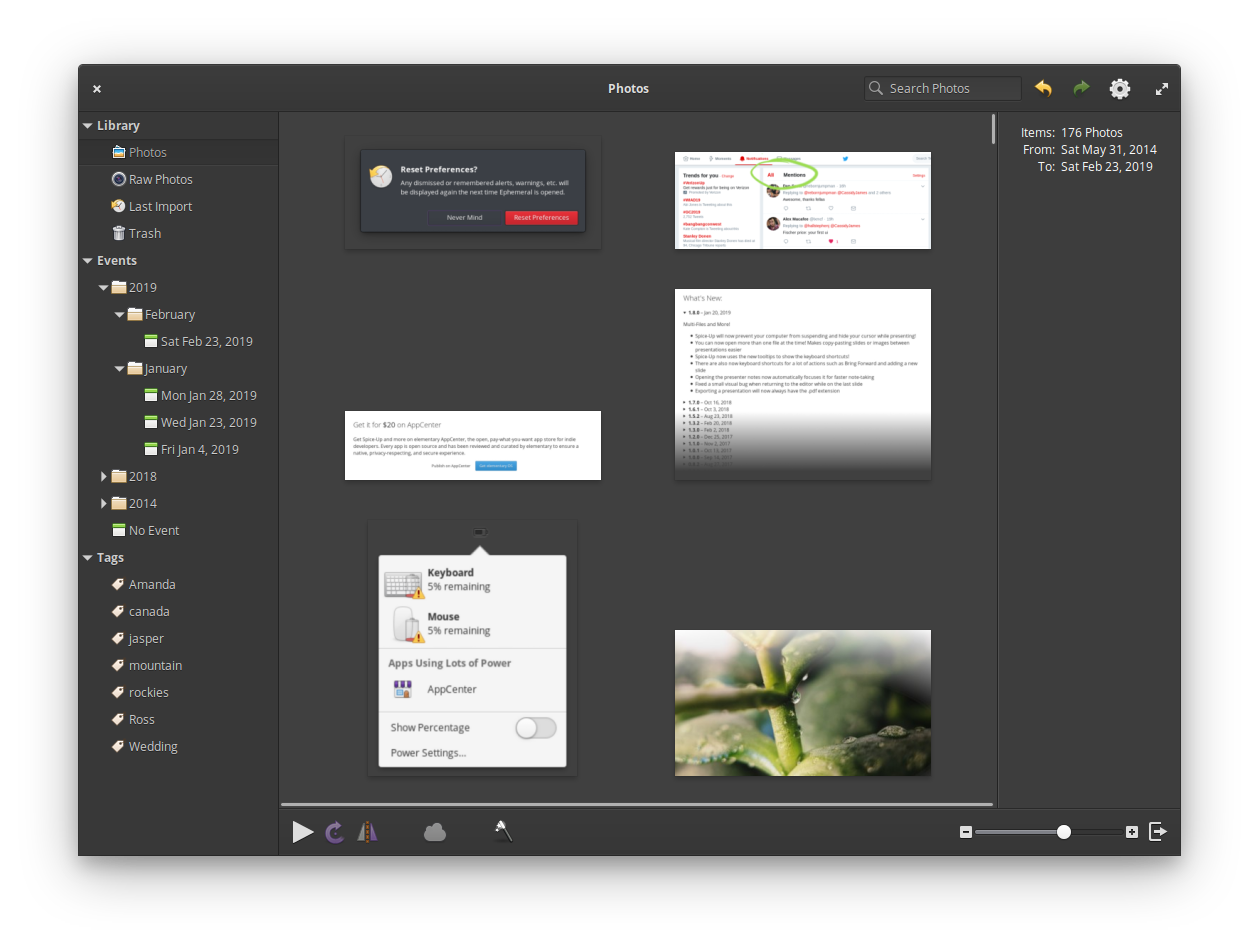Enter fullscreen mode

click(1161, 88)
